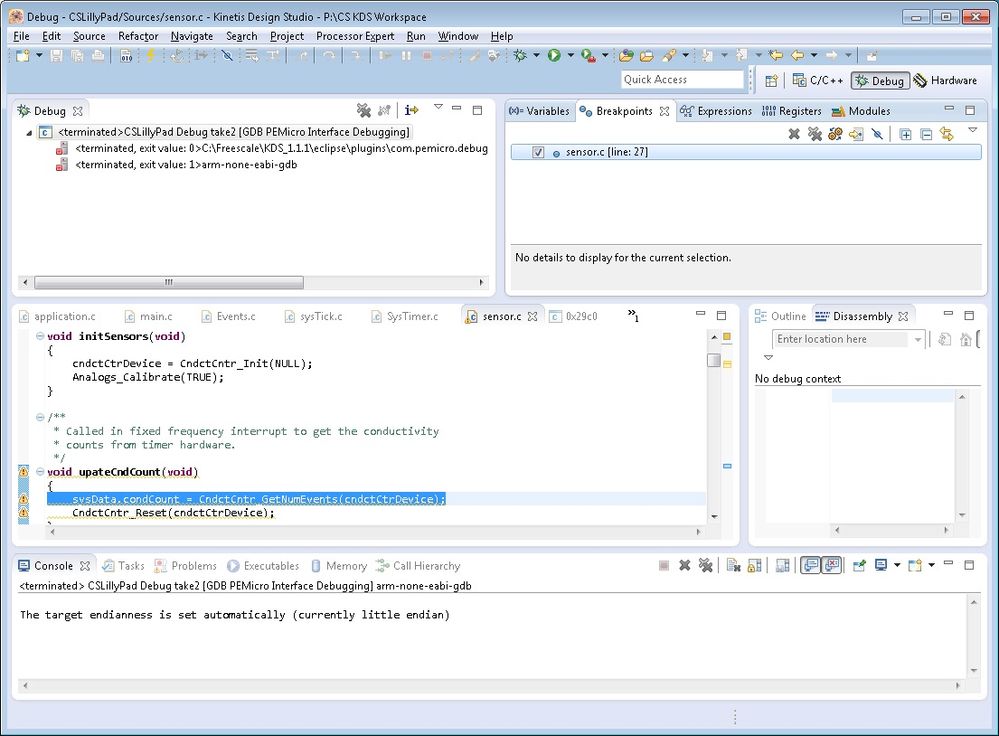Switch to the Outline tab
Viewport: 999px width, 736px height.
780,316
